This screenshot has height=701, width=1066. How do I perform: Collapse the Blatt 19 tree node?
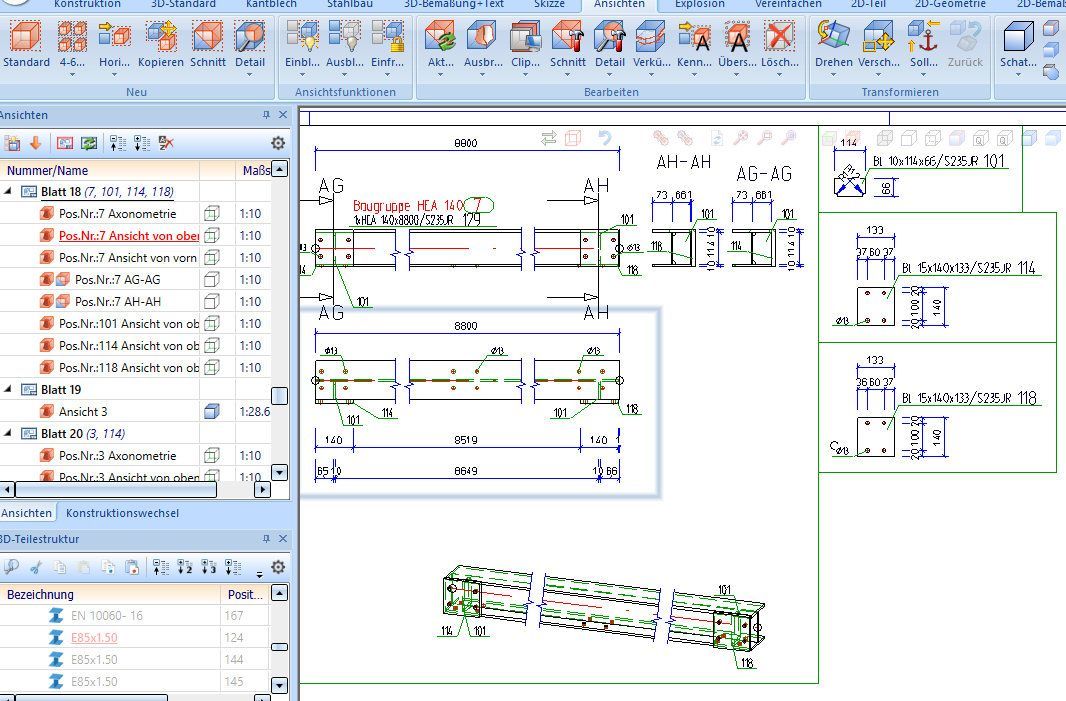pyautogui.click(x=9, y=389)
